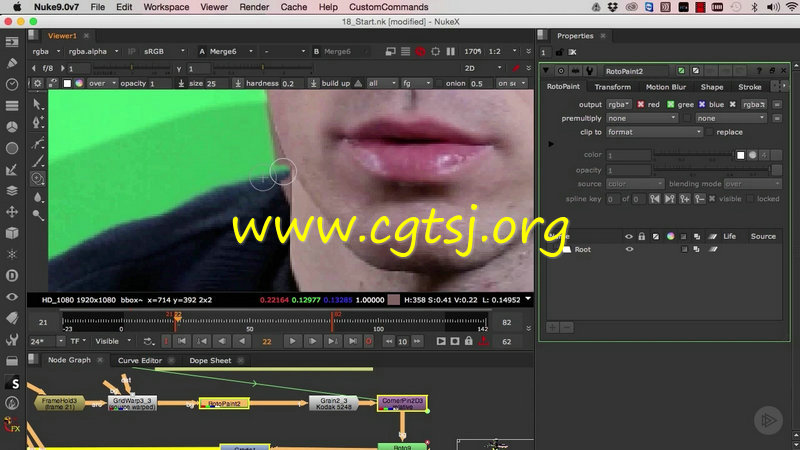Enable the onion skin checkbox

[x=440, y=83]
